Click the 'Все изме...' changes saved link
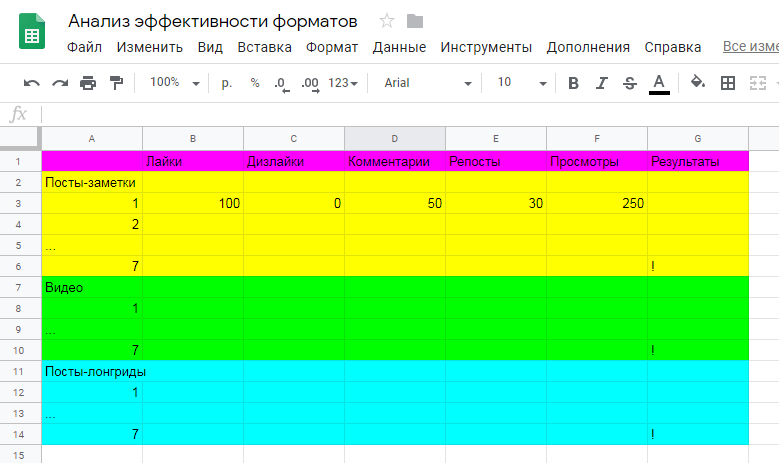The image size is (779, 463). pyautogui.click(x=751, y=46)
